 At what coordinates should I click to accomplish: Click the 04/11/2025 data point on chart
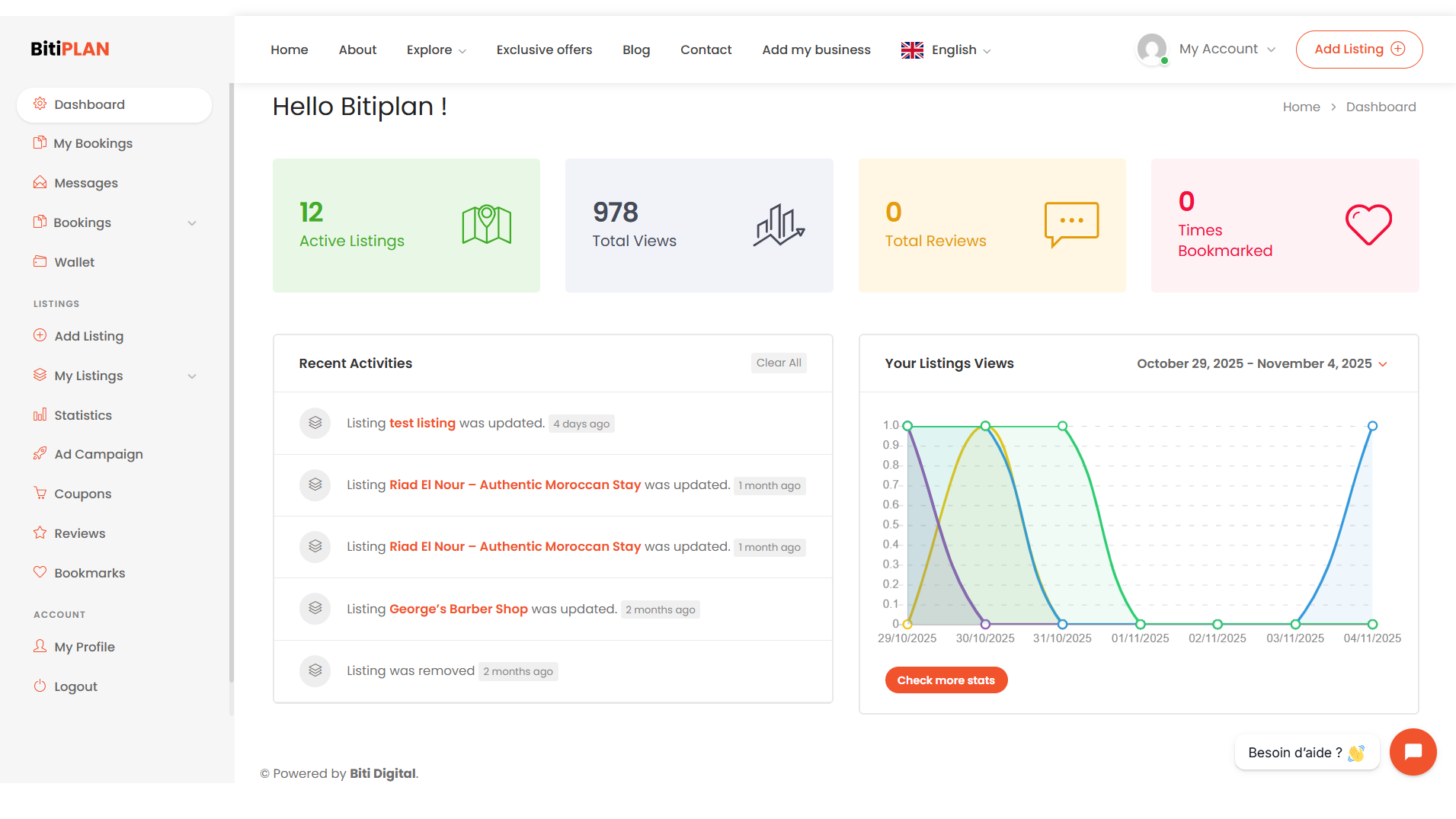pyautogui.click(x=1372, y=427)
